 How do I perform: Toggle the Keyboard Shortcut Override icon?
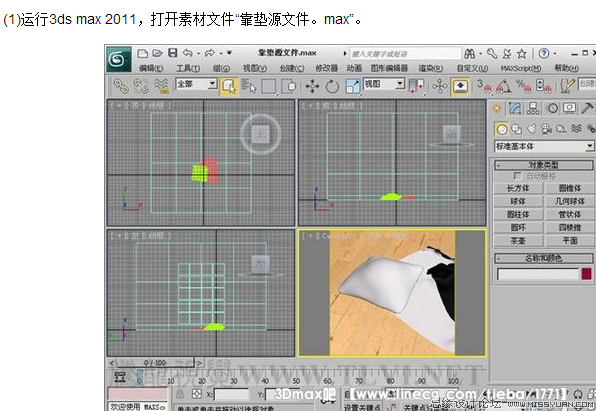(x=460, y=86)
